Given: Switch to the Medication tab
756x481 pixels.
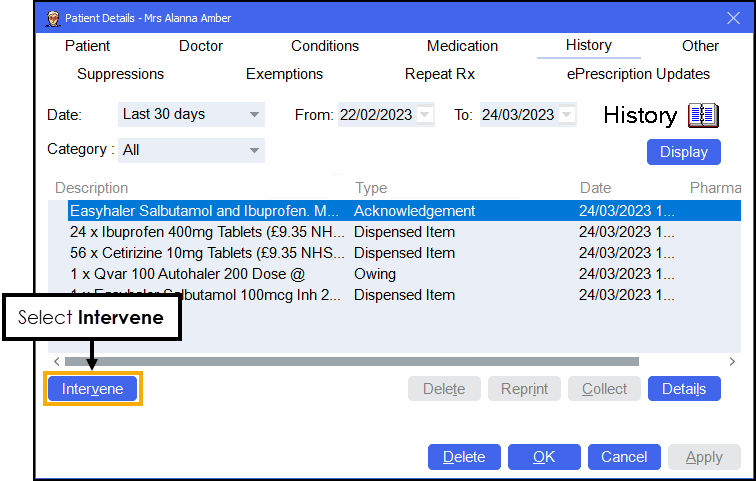Looking at the screenshot, I should [462, 46].
